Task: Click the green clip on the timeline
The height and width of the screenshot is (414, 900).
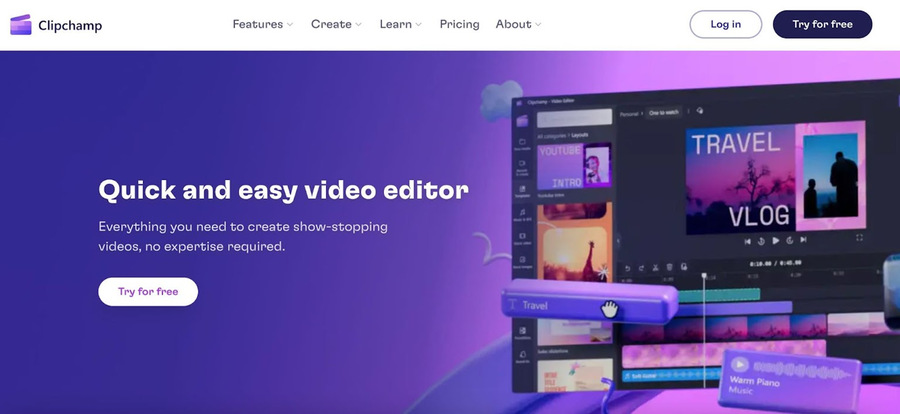Action: pos(719,295)
